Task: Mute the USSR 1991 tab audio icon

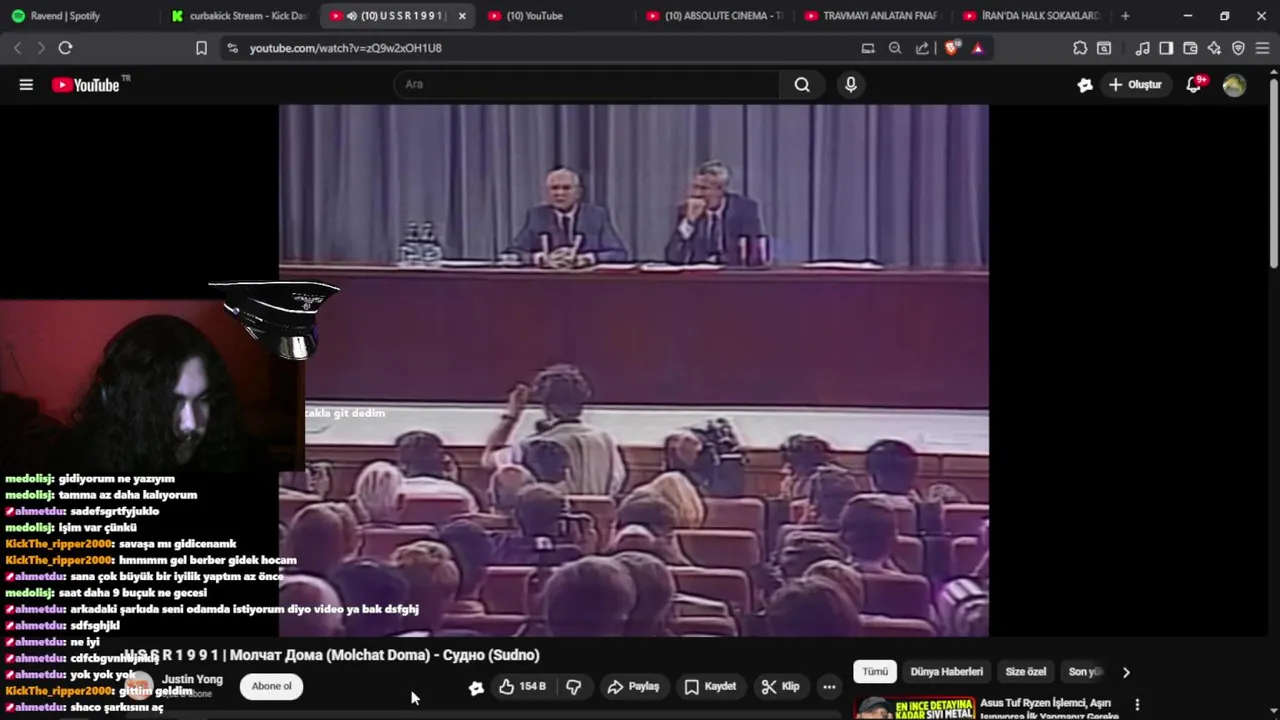Action: [x=352, y=16]
